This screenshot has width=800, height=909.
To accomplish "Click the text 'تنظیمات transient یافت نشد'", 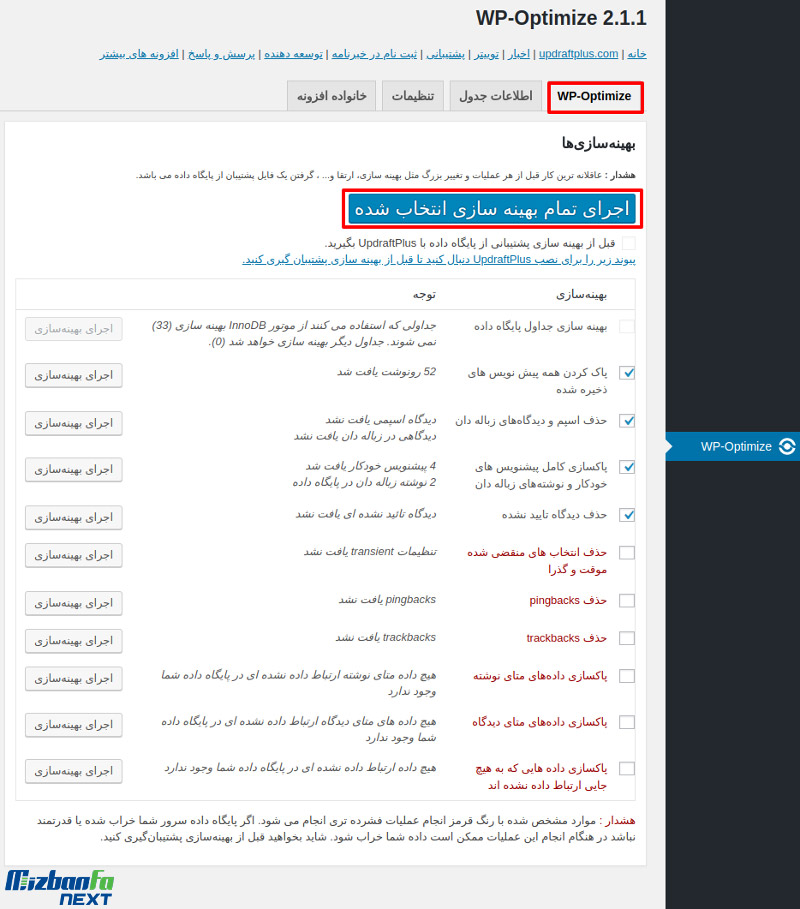I will (x=370, y=552).
